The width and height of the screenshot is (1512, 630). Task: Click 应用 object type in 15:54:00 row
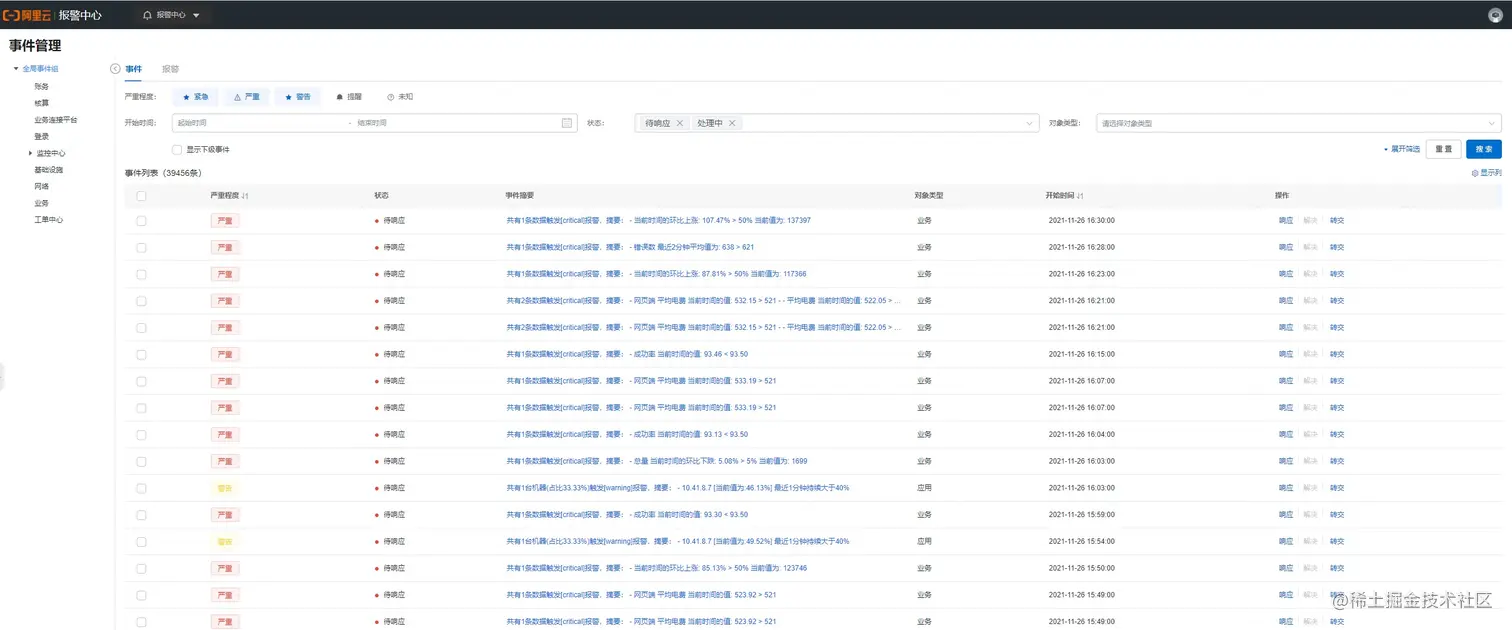pyautogui.click(x=924, y=541)
